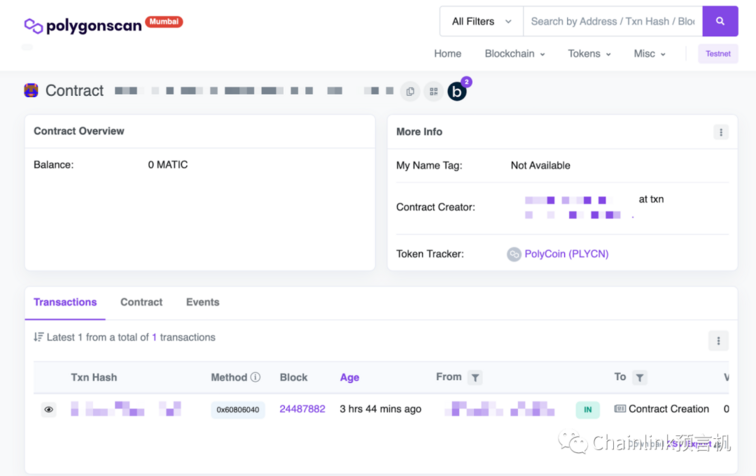Copy contract address with the copy icon
Image resolution: width=756 pixels, height=476 pixels.
410,91
